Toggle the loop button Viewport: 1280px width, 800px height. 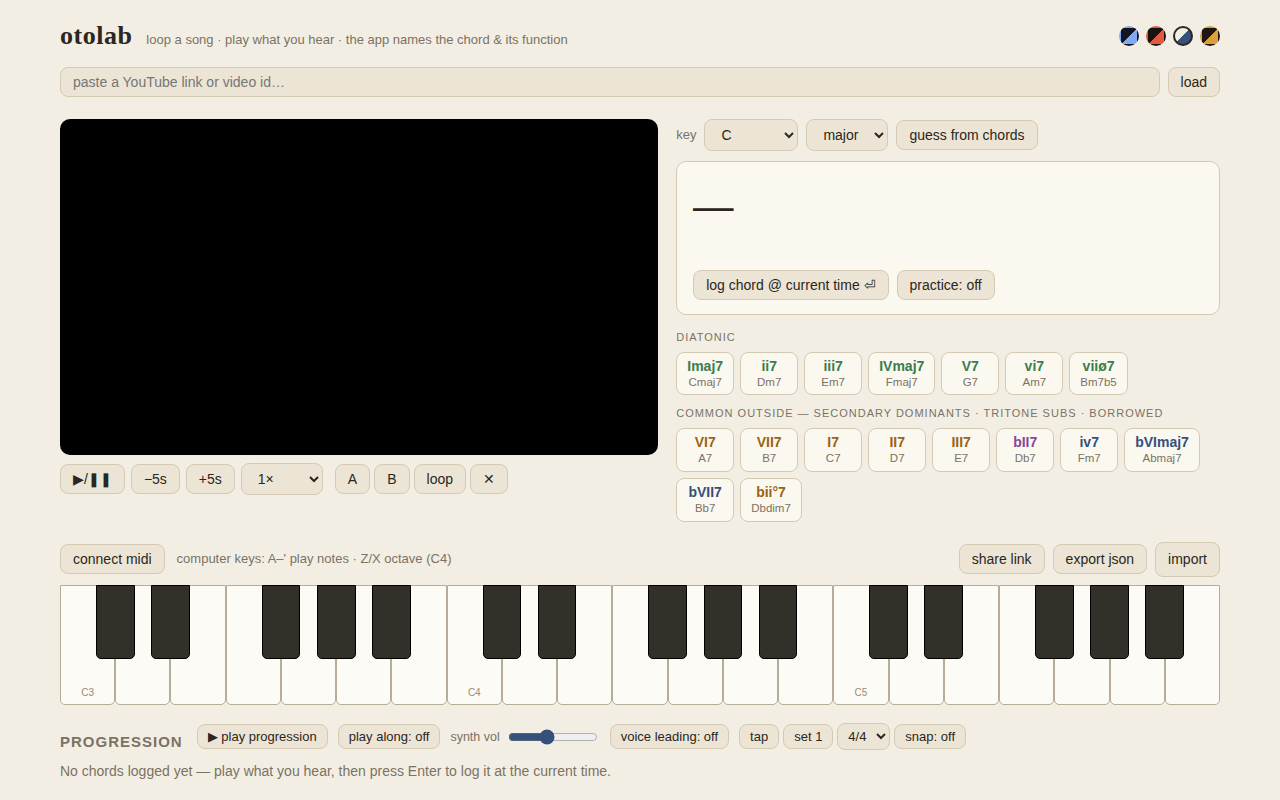point(440,479)
